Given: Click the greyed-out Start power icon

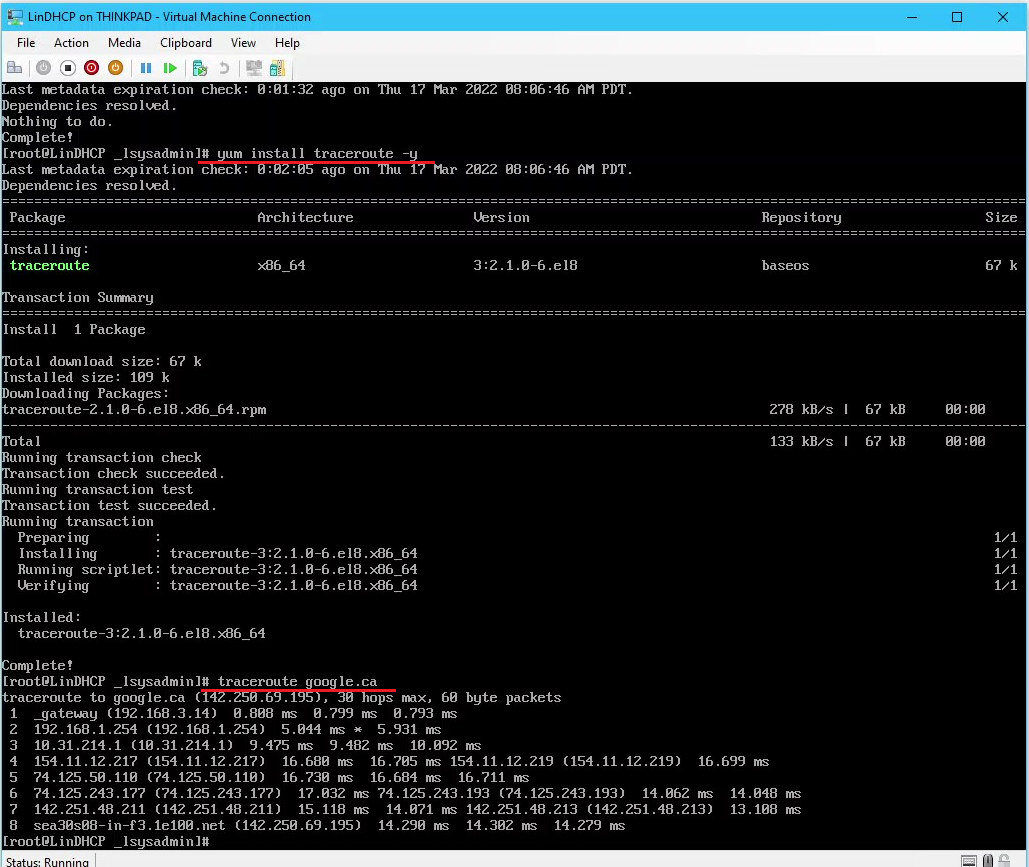Looking at the screenshot, I should pos(43,68).
